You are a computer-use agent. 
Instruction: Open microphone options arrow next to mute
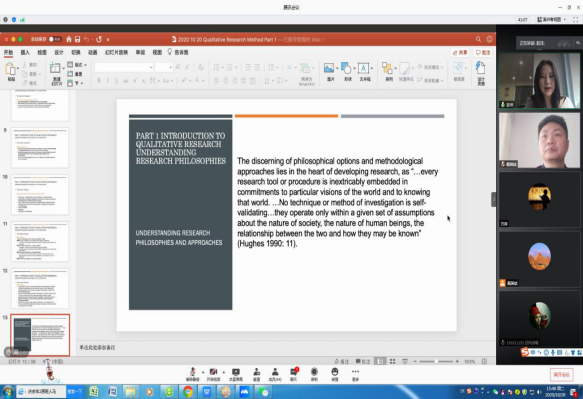tap(203, 372)
